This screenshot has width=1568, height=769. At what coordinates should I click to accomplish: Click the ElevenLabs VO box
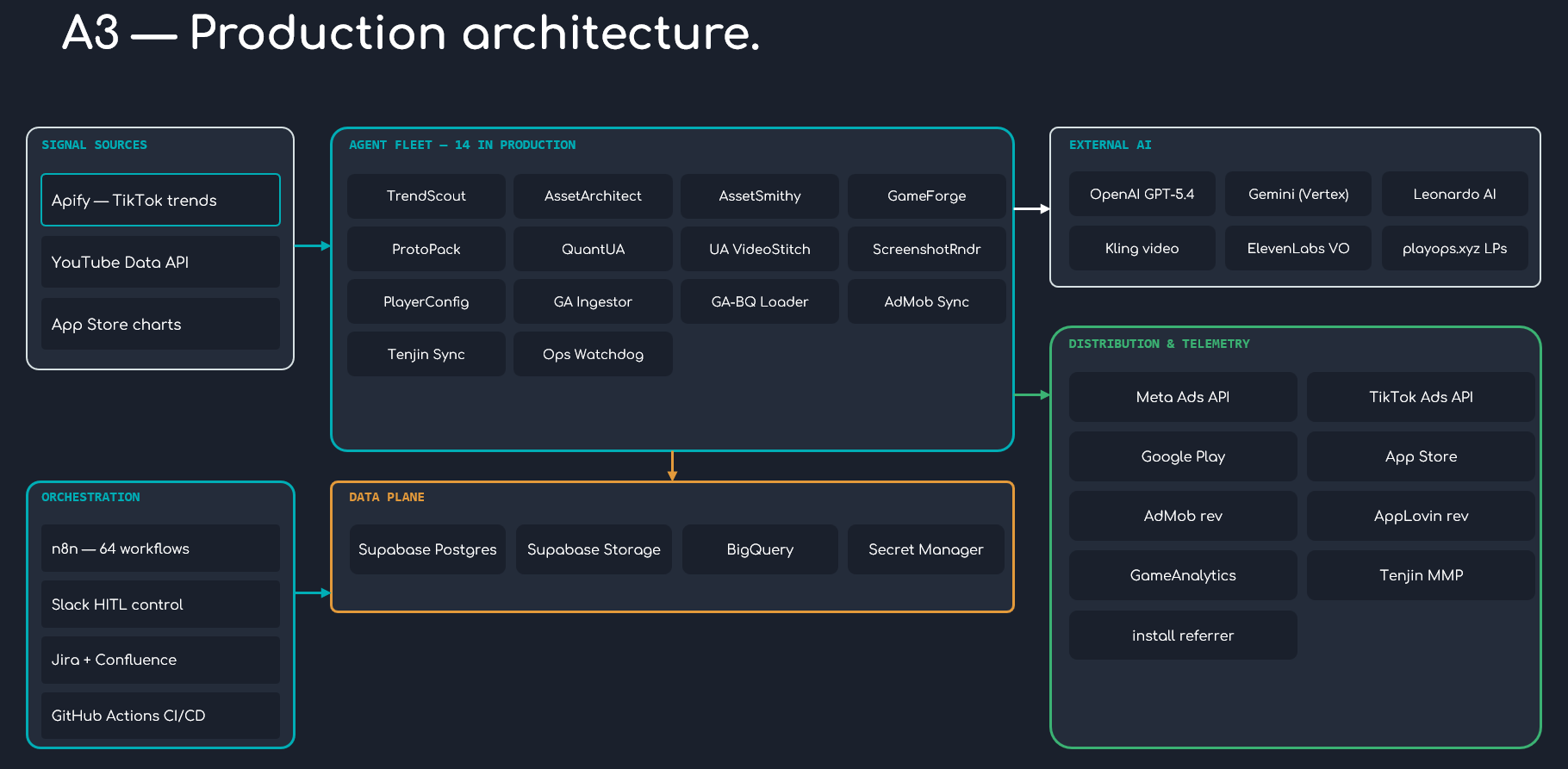pos(1298,248)
